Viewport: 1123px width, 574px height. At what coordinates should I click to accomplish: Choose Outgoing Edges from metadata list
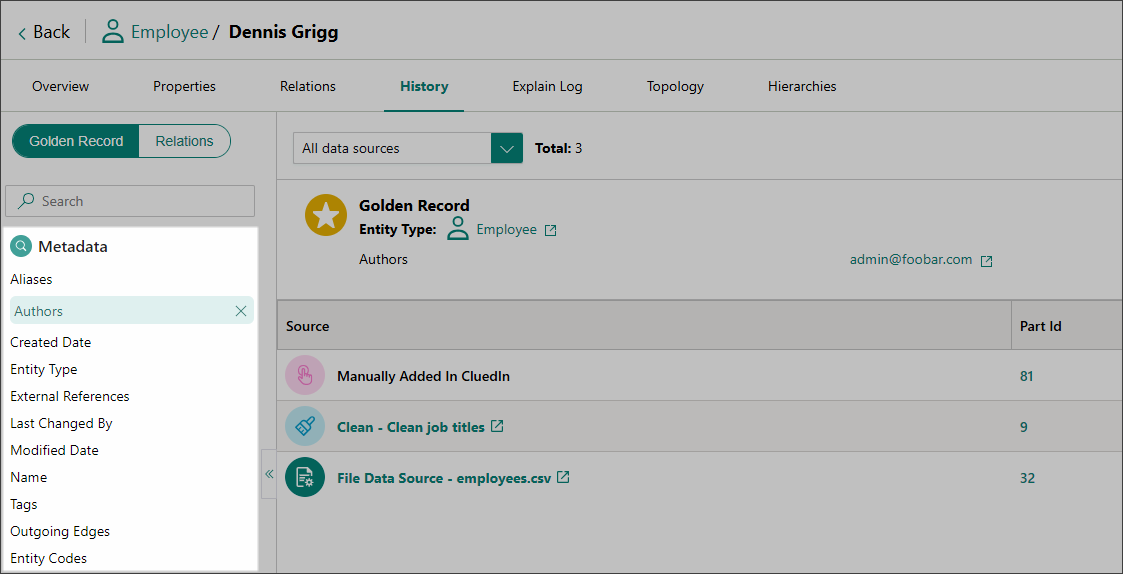60,531
